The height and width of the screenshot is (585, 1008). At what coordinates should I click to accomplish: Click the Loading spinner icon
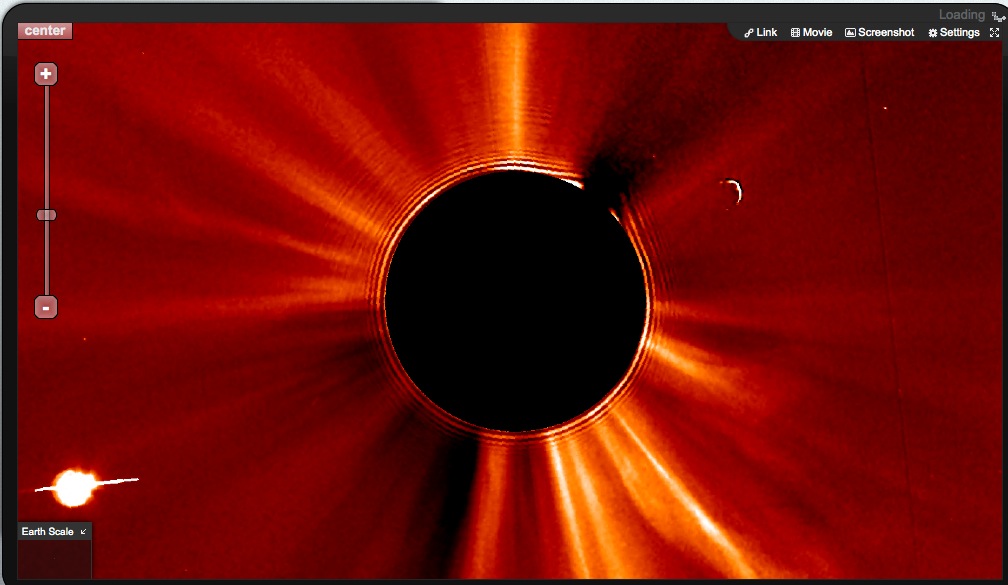click(996, 16)
